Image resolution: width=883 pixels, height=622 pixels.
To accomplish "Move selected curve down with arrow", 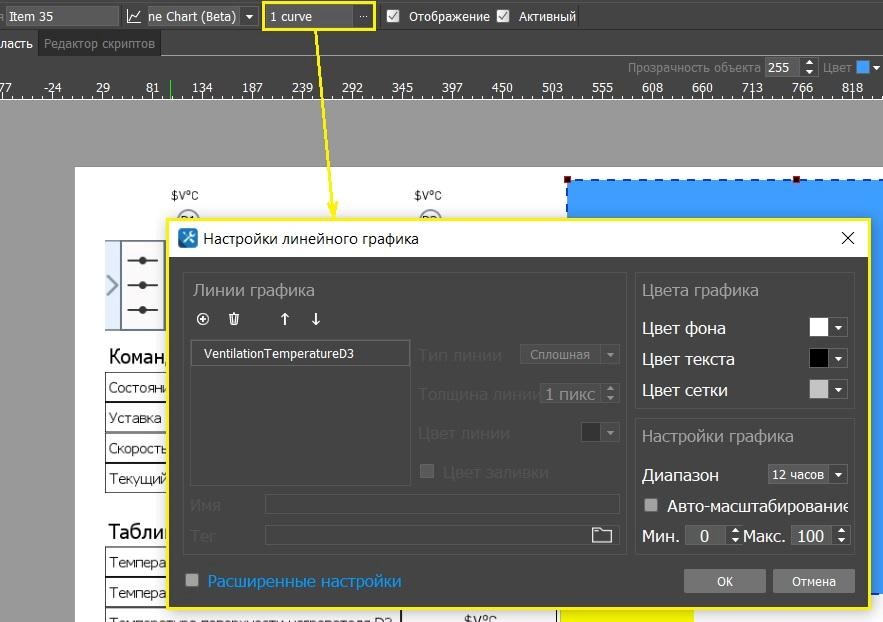I will pyautogui.click(x=316, y=319).
